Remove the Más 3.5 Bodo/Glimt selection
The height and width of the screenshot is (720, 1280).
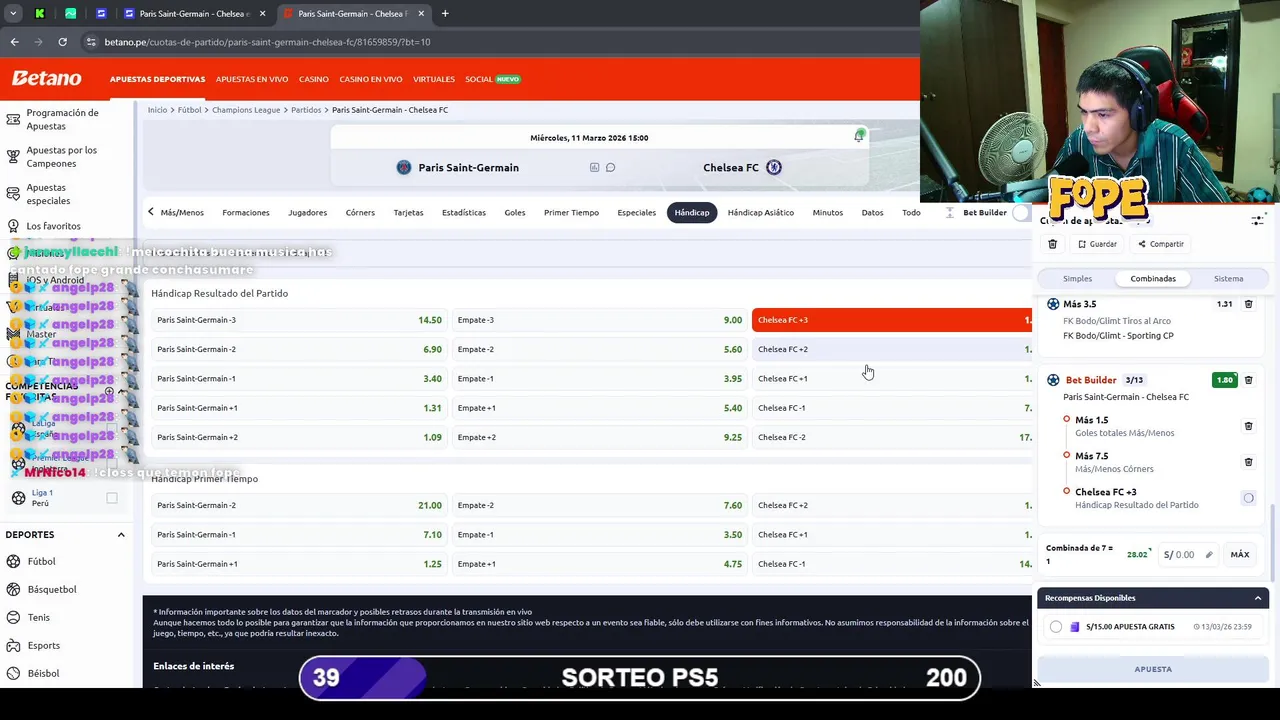point(1248,304)
